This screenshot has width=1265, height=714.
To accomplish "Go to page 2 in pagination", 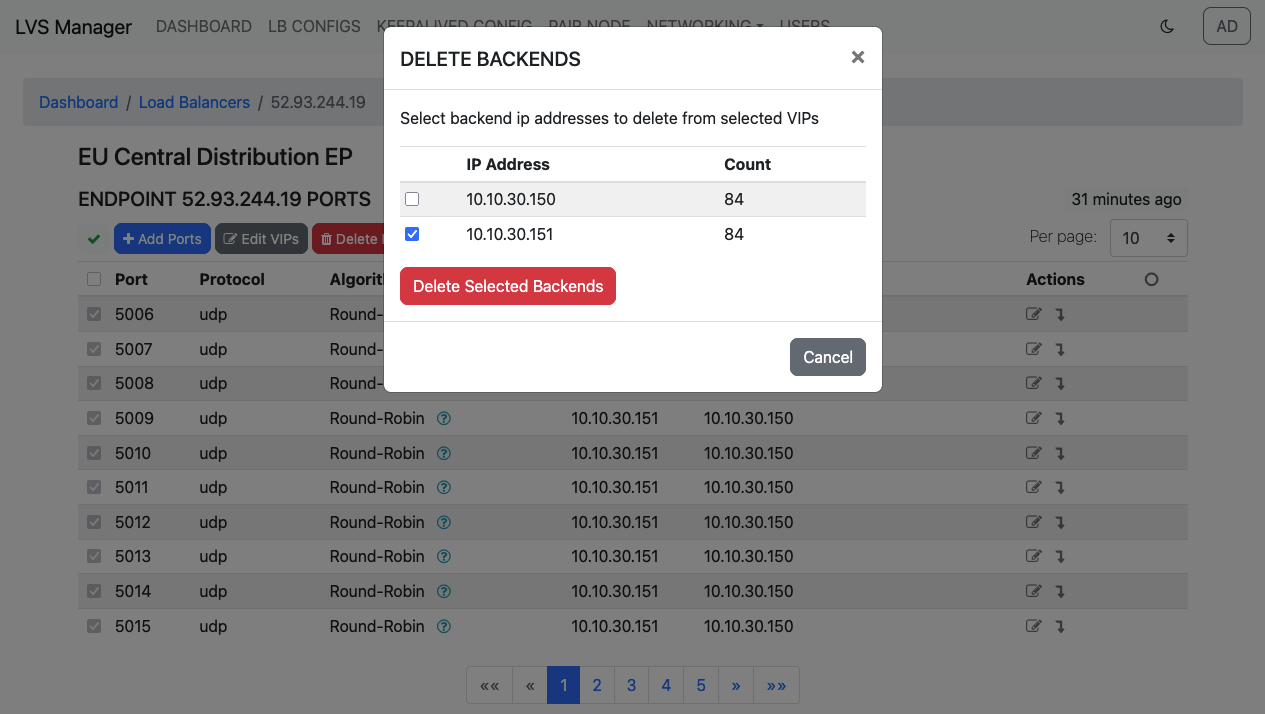I will pos(597,685).
